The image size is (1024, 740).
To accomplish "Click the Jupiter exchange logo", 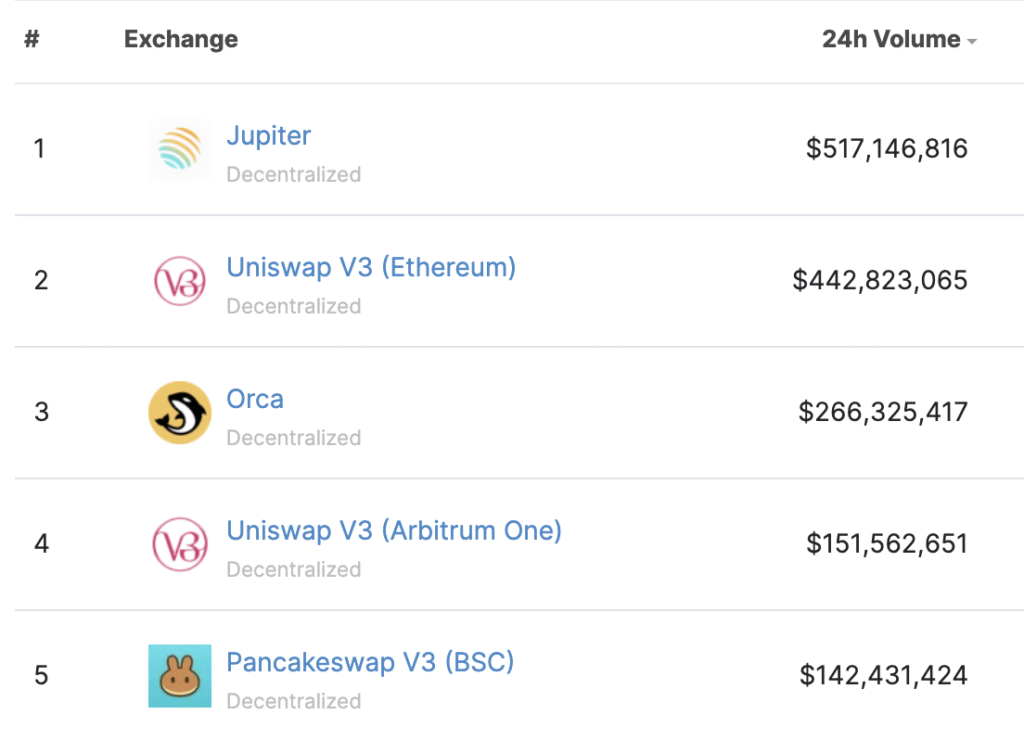I will [x=179, y=150].
